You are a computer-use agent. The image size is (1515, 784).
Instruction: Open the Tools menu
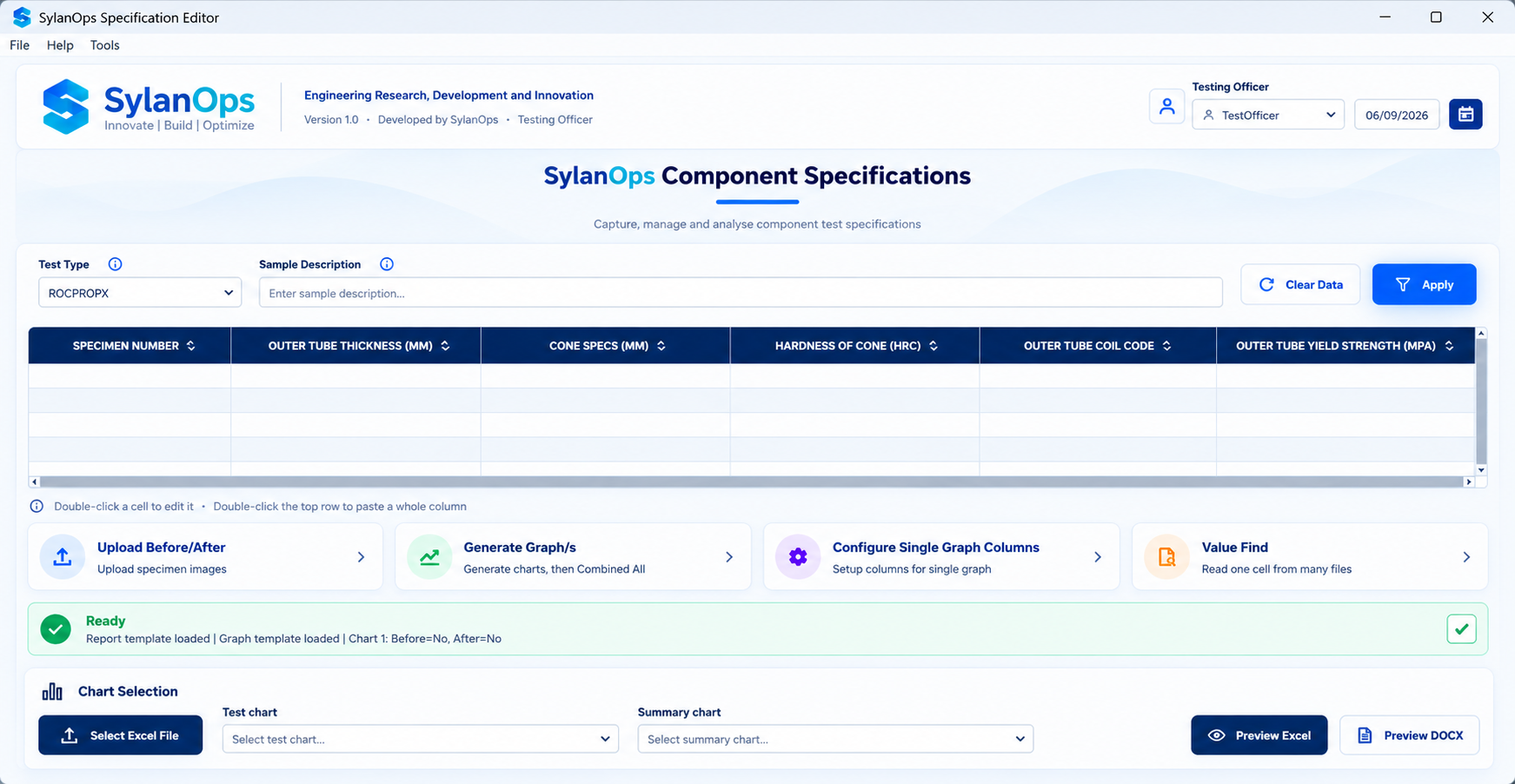pos(104,45)
